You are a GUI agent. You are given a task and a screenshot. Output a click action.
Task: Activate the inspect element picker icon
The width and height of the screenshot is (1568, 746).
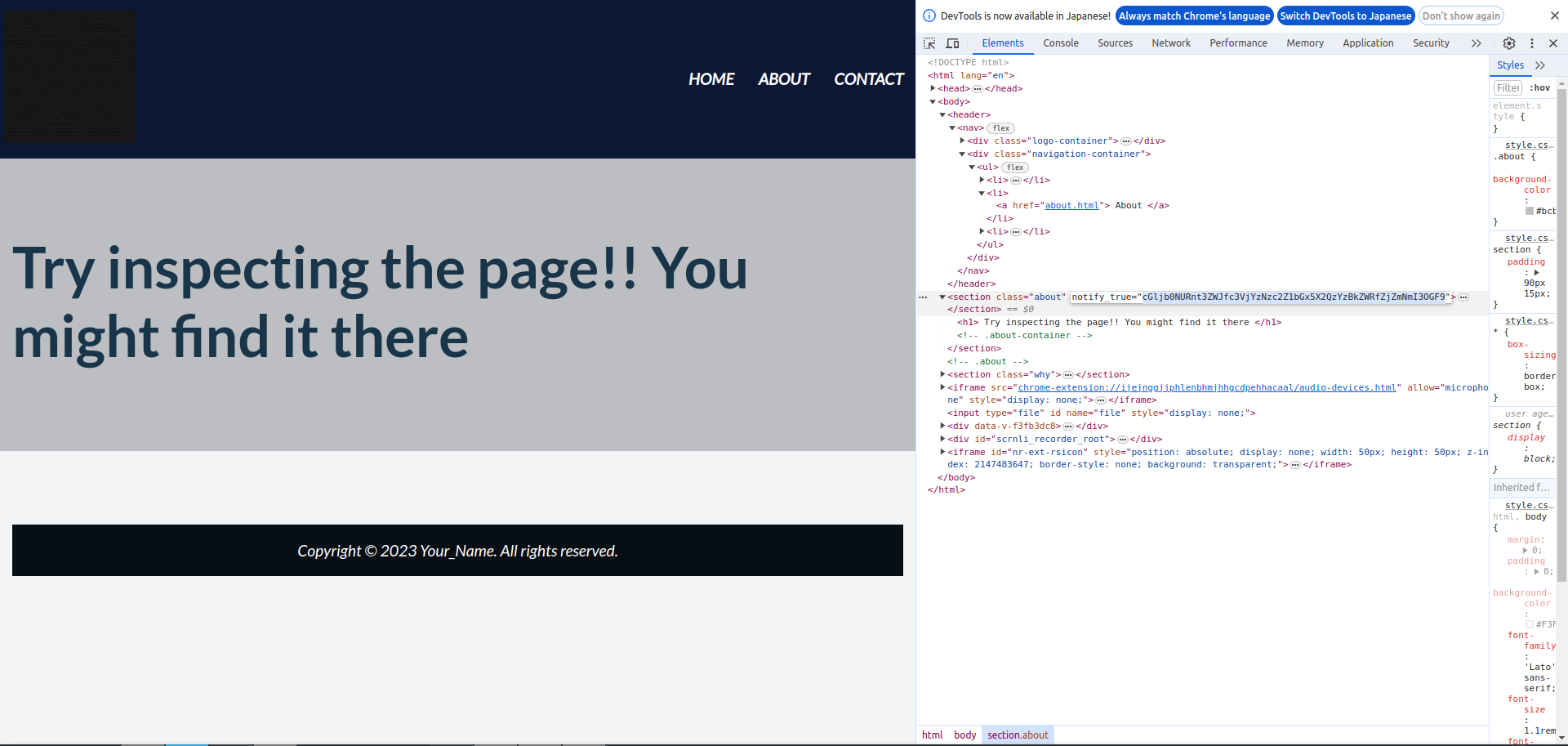coord(929,43)
